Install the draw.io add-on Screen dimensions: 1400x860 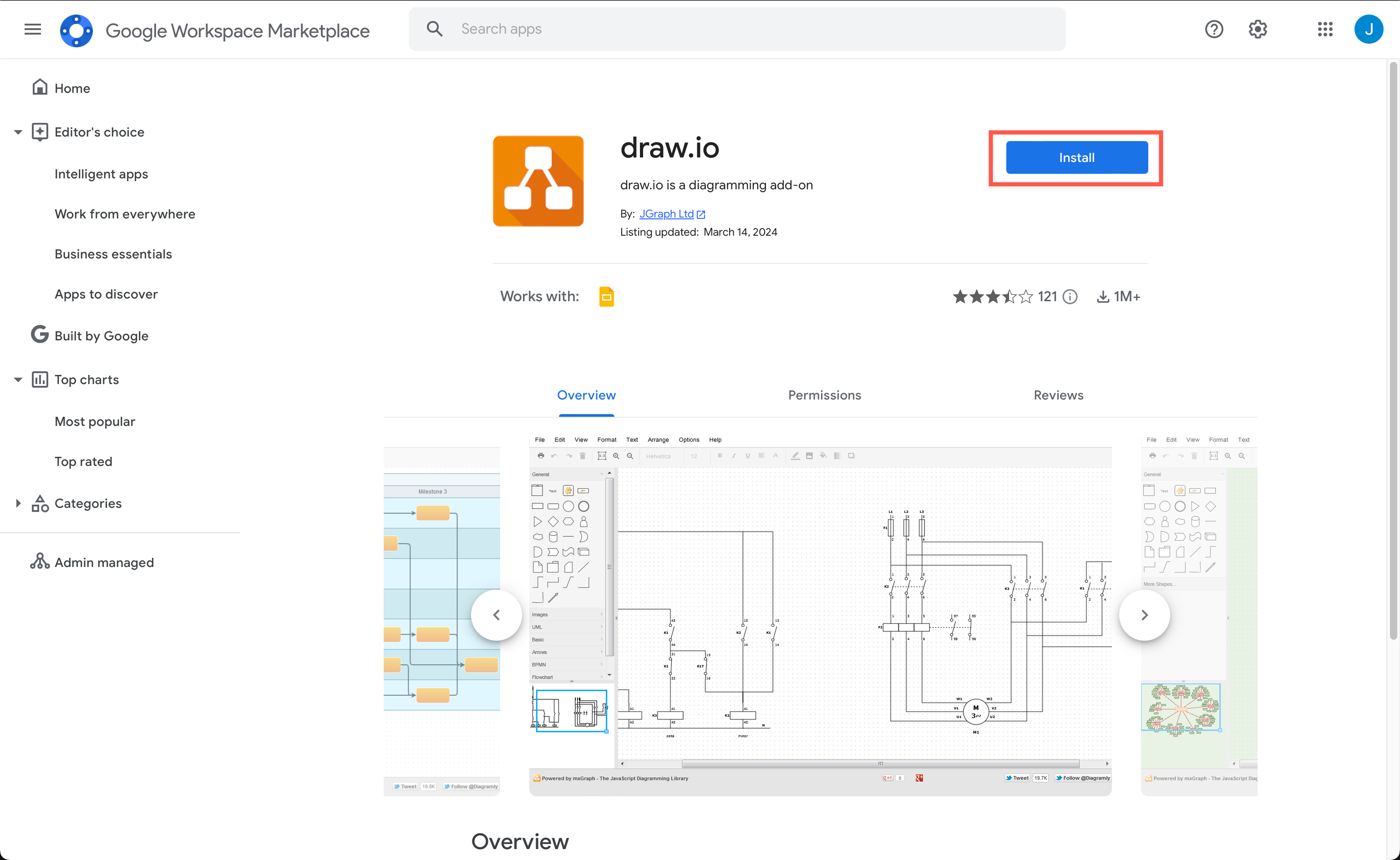pos(1076,157)
